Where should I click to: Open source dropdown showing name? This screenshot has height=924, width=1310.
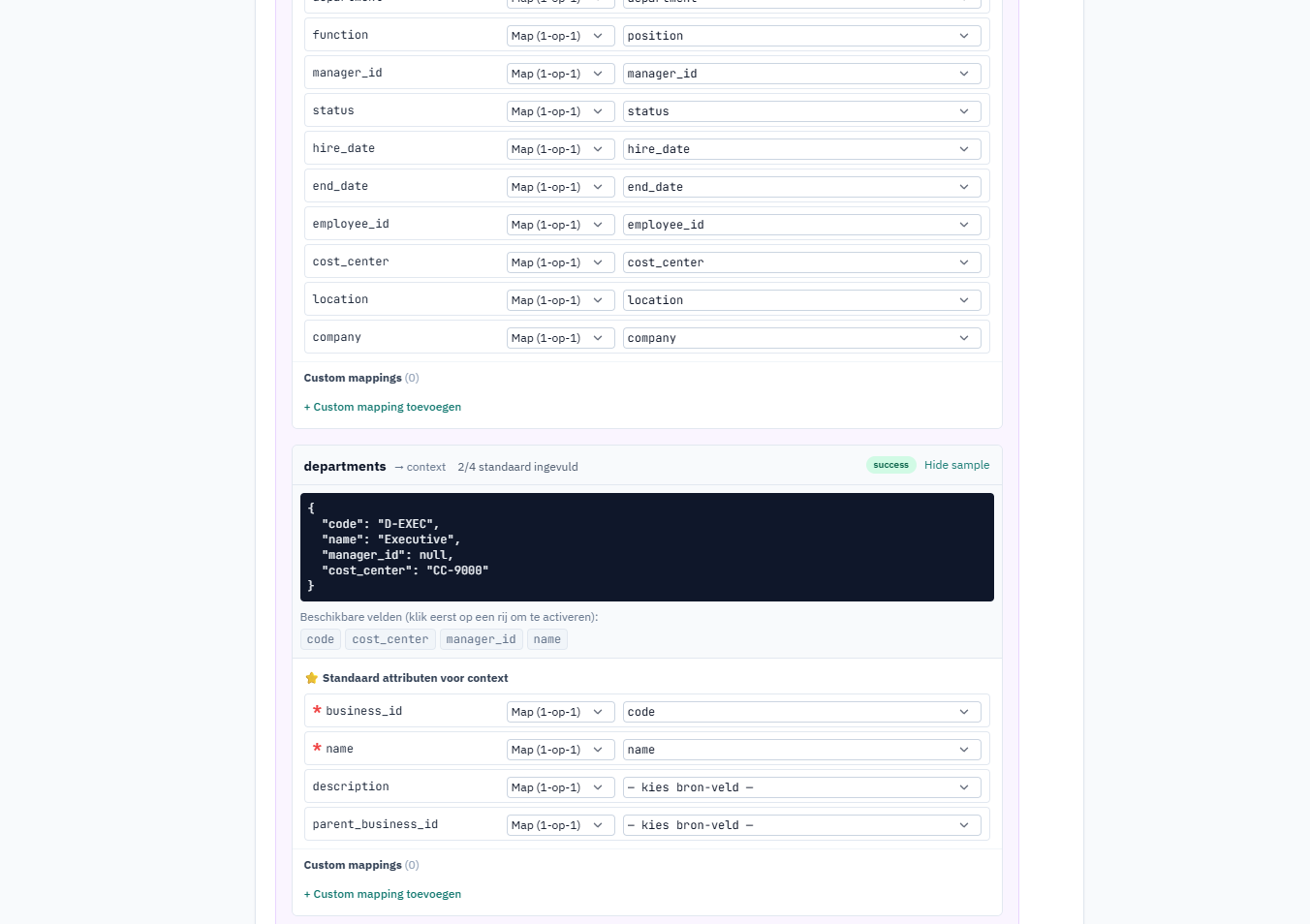tap(801, 750)
